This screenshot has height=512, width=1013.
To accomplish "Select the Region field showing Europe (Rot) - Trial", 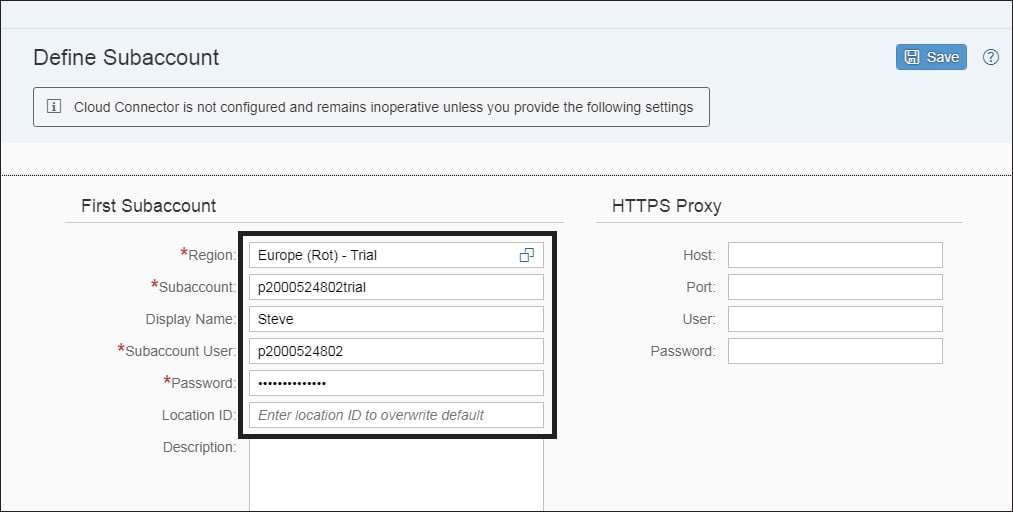I will click(396, 255).
